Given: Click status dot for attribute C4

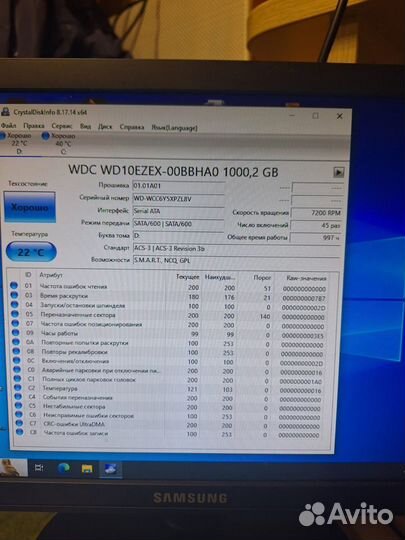Looking at the screenshot, I should (18, 396).
